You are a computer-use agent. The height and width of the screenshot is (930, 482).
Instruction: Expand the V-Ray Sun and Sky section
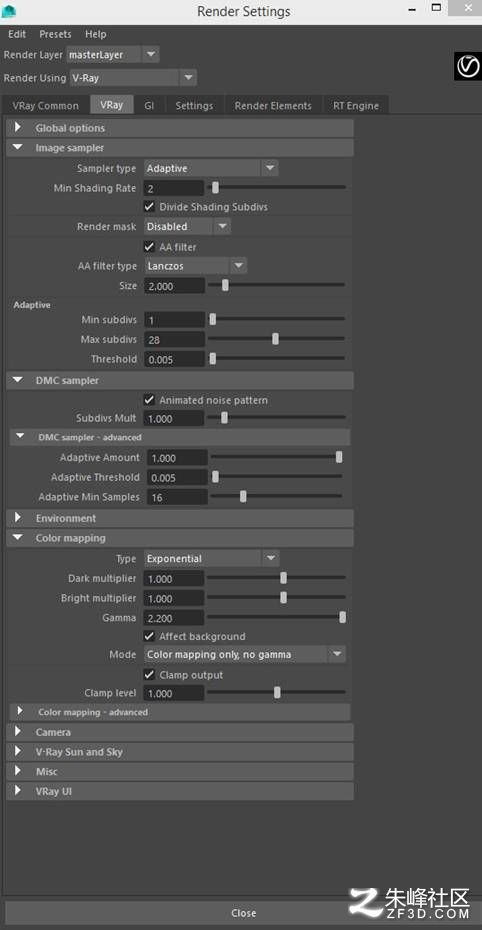(180, 751)
